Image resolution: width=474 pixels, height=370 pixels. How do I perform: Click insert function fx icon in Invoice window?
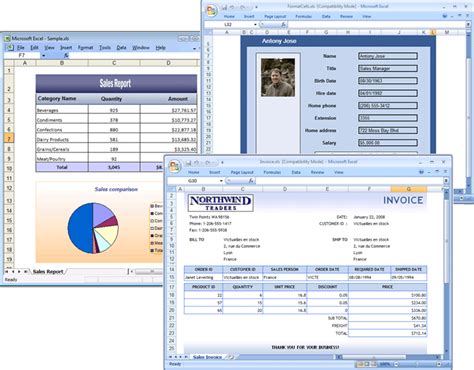pos(251,180)
